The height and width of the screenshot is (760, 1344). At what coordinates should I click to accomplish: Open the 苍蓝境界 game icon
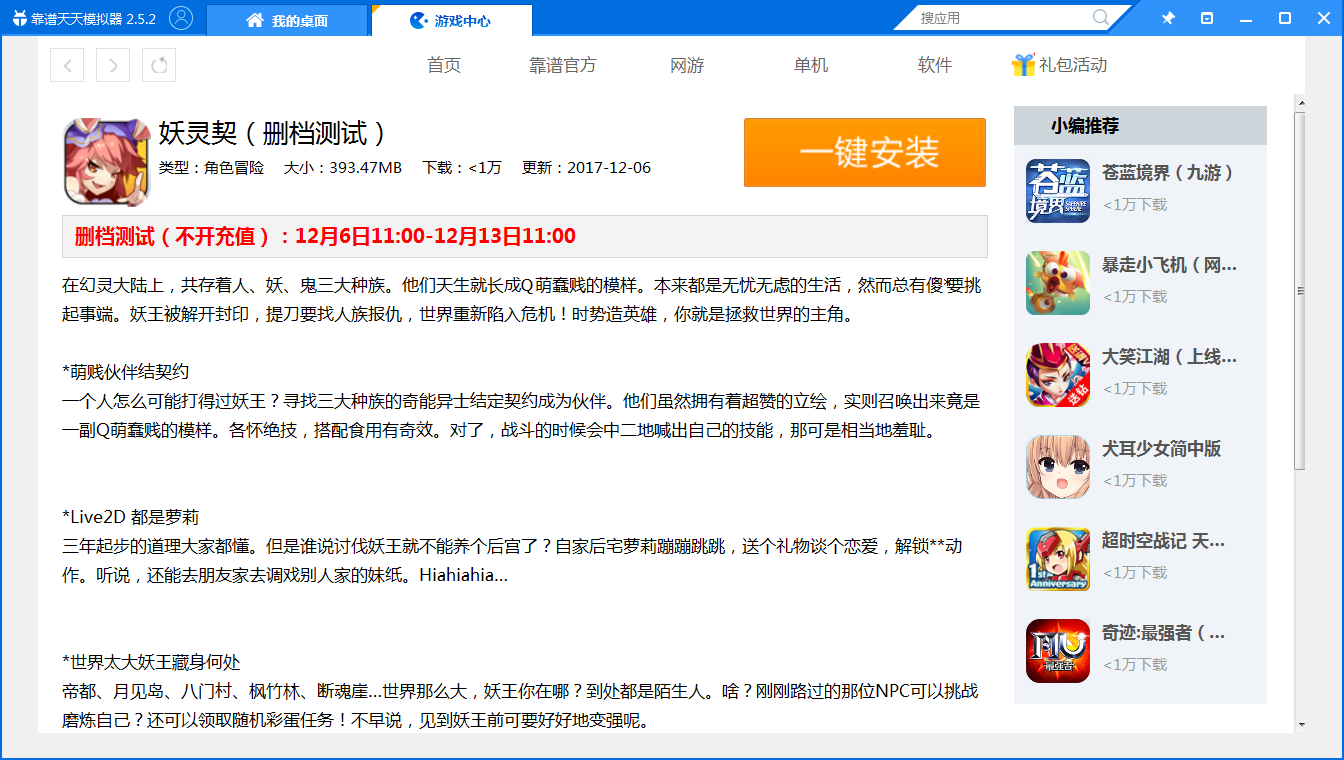coord(1058,191)
